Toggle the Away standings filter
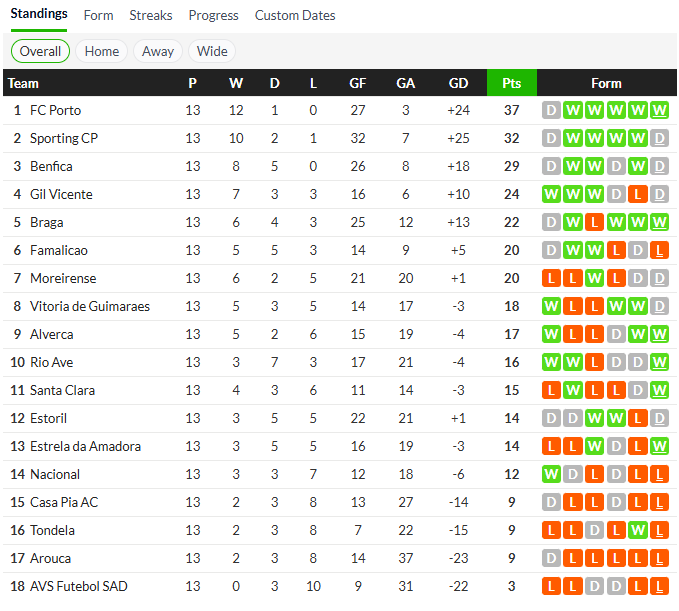The width and height of the screenshot is (679, 611). pyautogui.click(x=158, y=51)
